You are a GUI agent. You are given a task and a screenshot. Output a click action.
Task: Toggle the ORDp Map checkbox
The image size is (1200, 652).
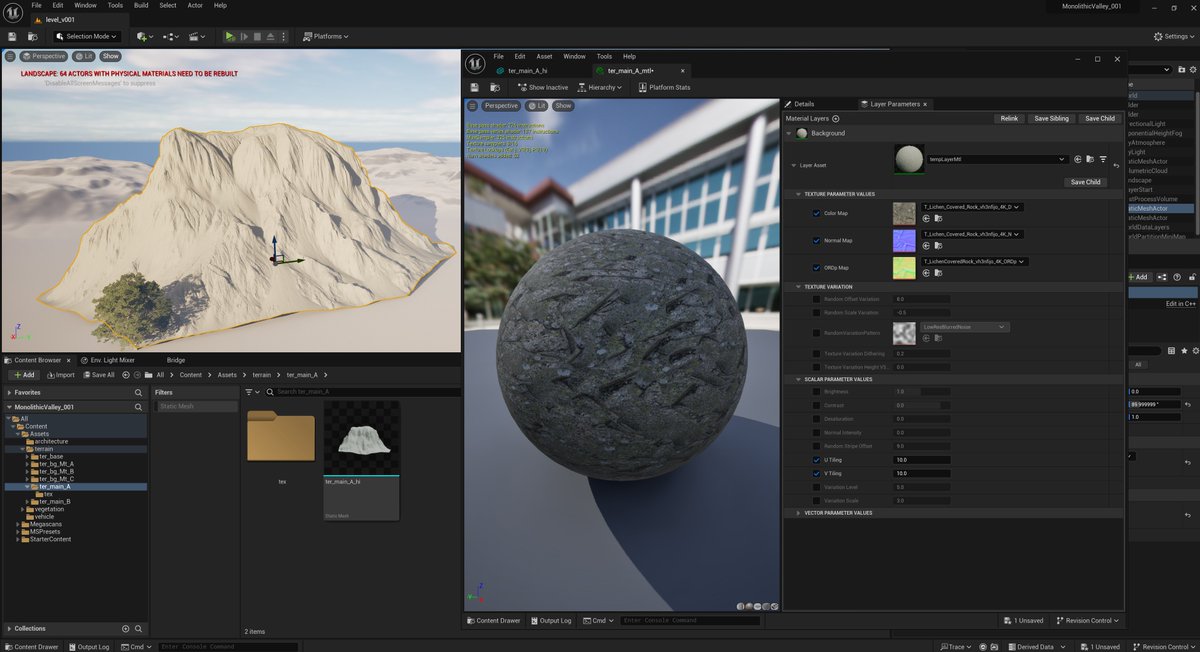pos(816,267)
